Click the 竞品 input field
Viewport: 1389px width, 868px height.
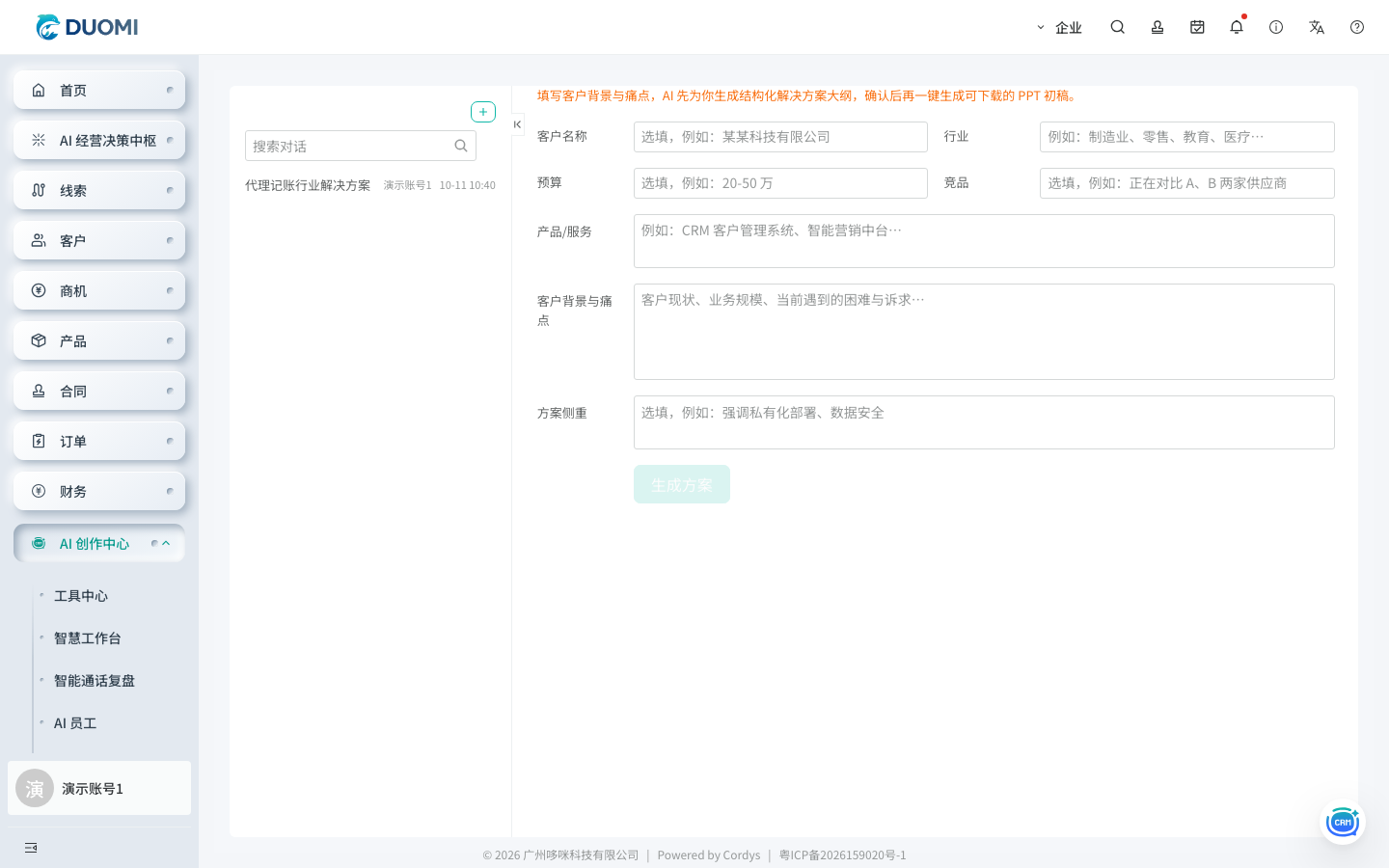pos(1187,183)
